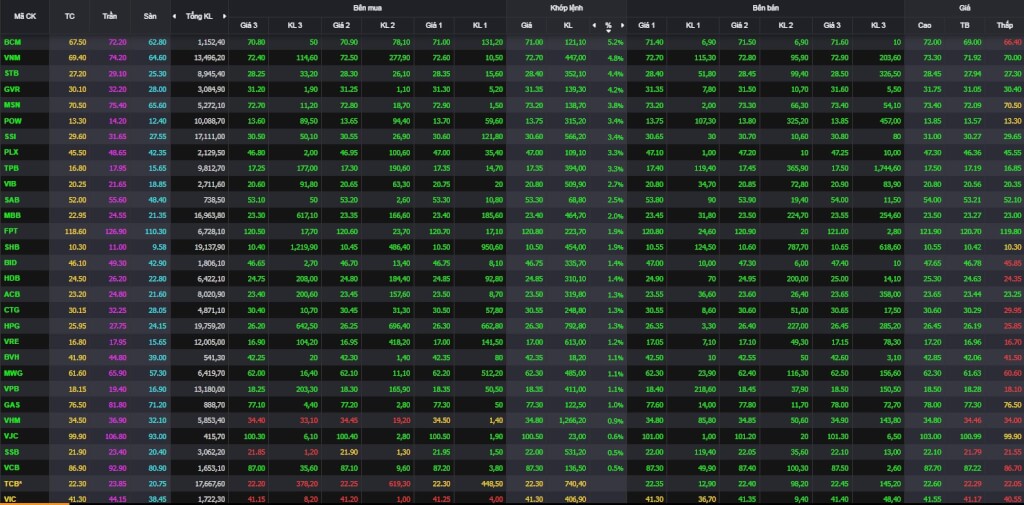Click the Tổng KL column header

point(199,16)
